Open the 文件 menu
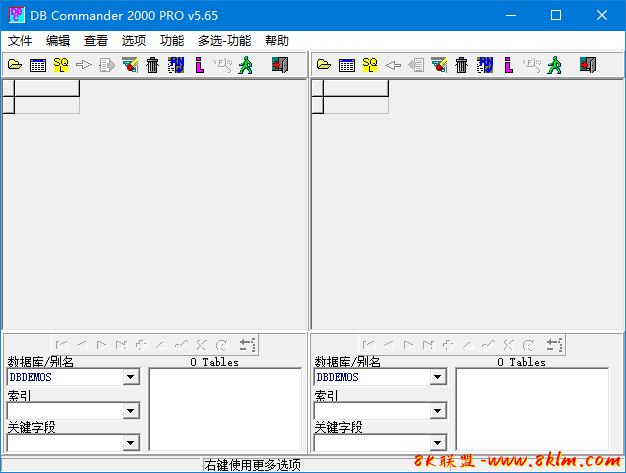Viewport: 626px width, 473px height. (20, 41)
